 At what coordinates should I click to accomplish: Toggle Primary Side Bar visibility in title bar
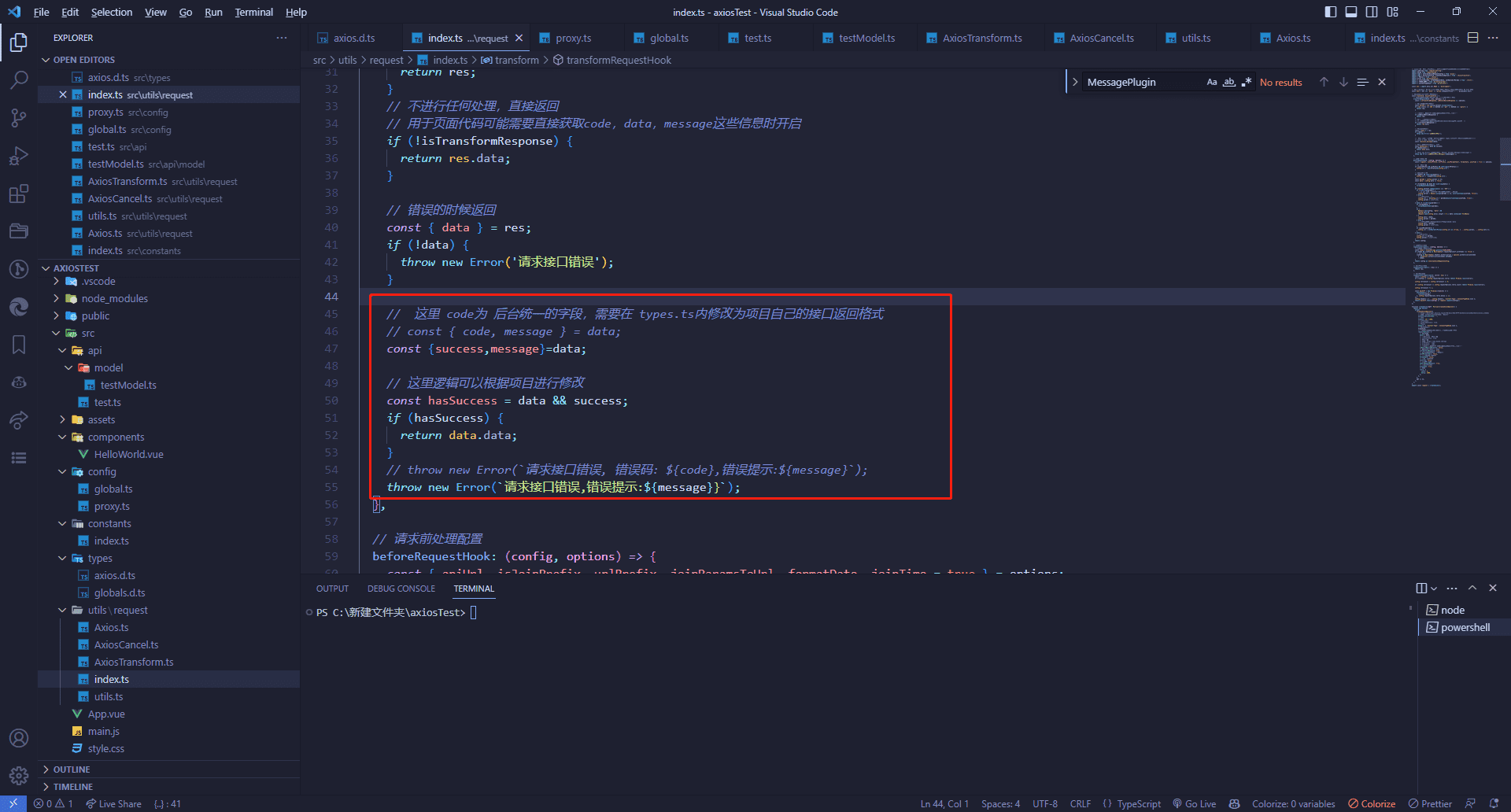coord(1331,12)
